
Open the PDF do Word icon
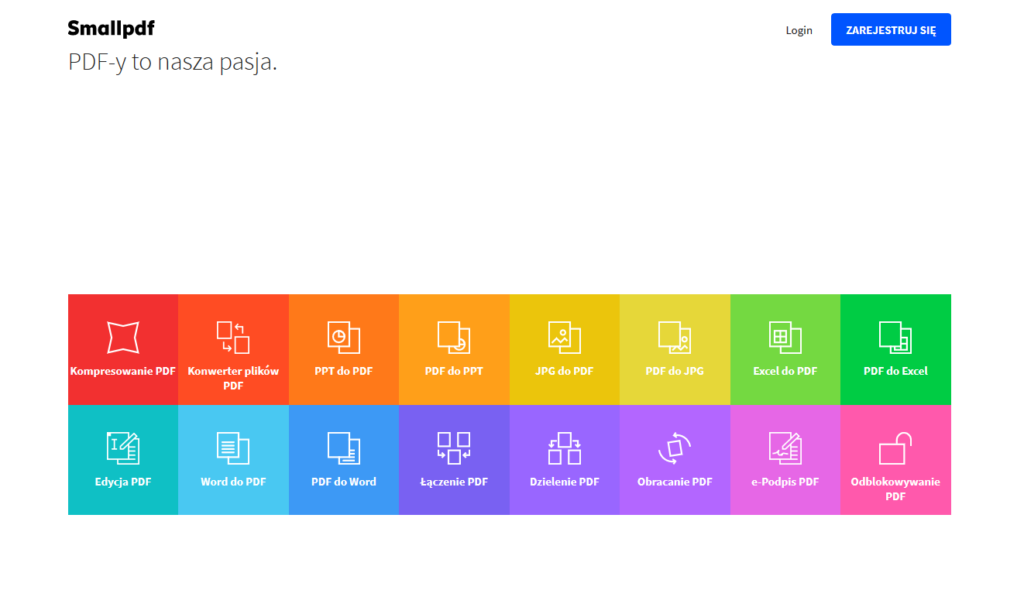[x=343, y=447]
